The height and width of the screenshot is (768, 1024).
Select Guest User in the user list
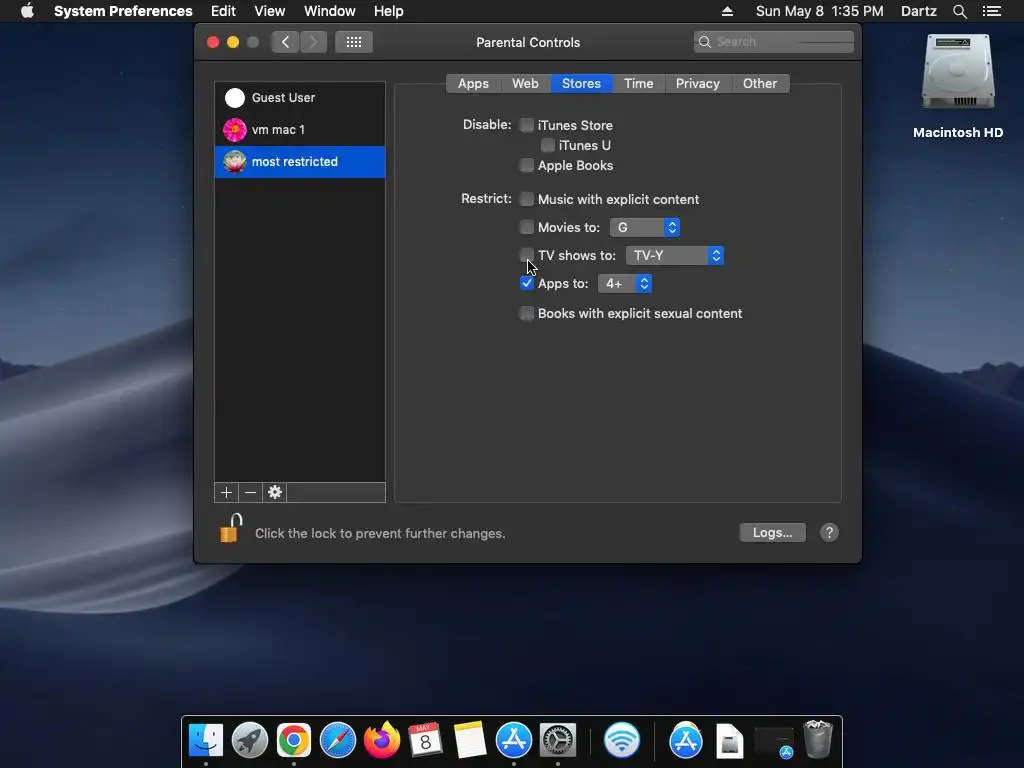tap(300, 97)
